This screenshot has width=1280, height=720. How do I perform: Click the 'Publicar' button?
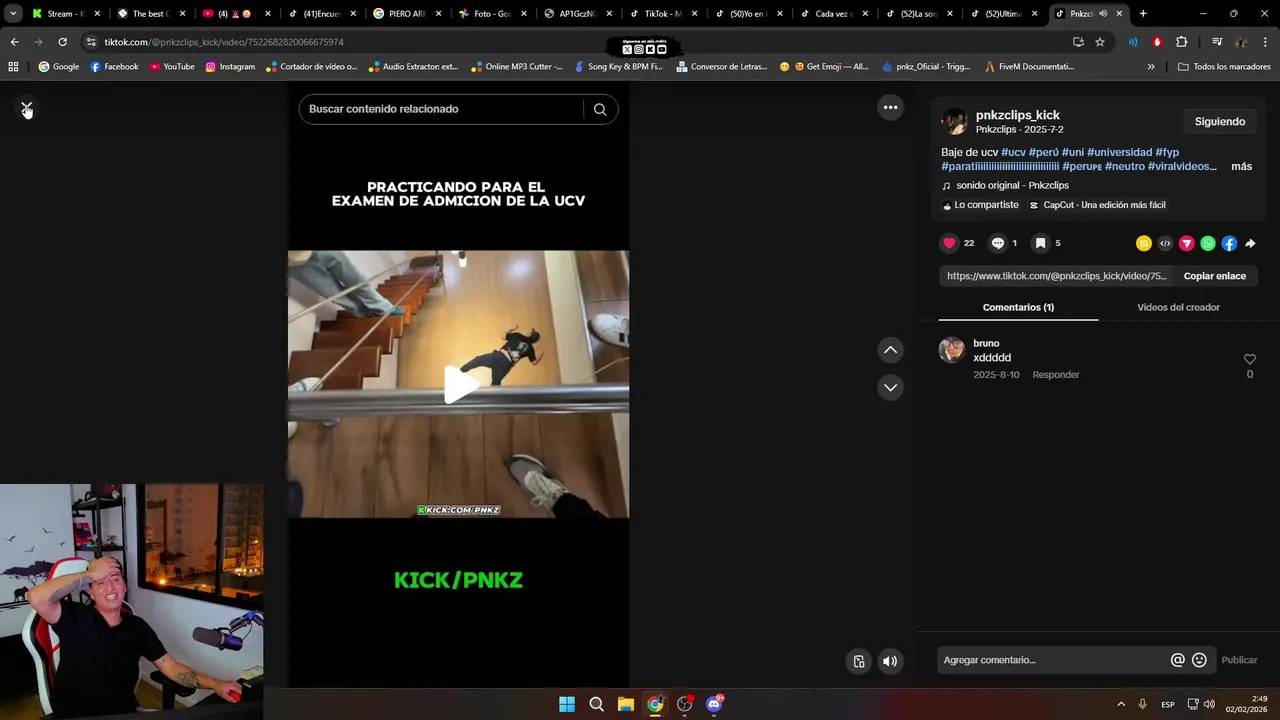point(1239,660)
